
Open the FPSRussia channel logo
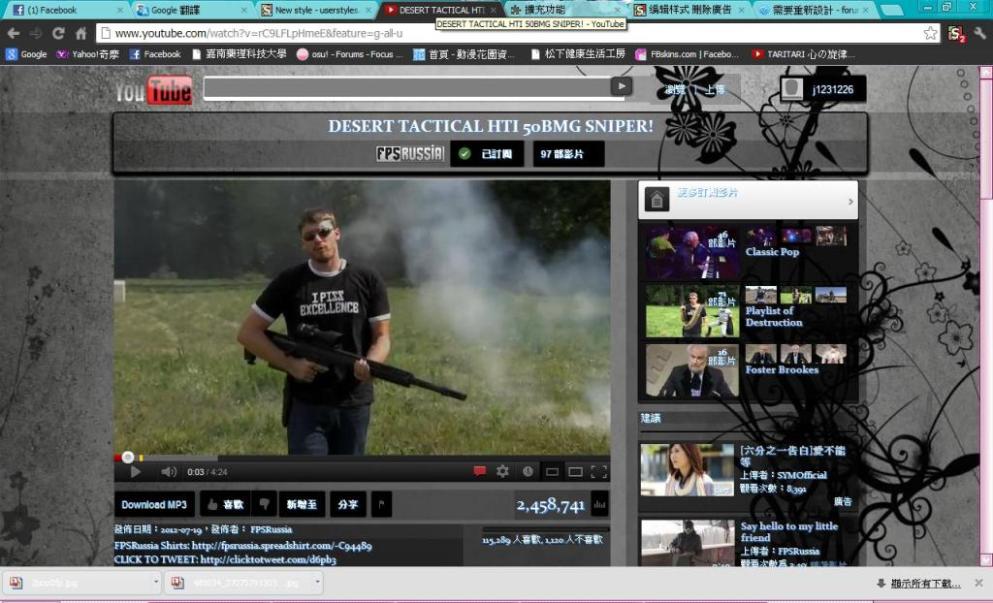[x=410, y=154]
